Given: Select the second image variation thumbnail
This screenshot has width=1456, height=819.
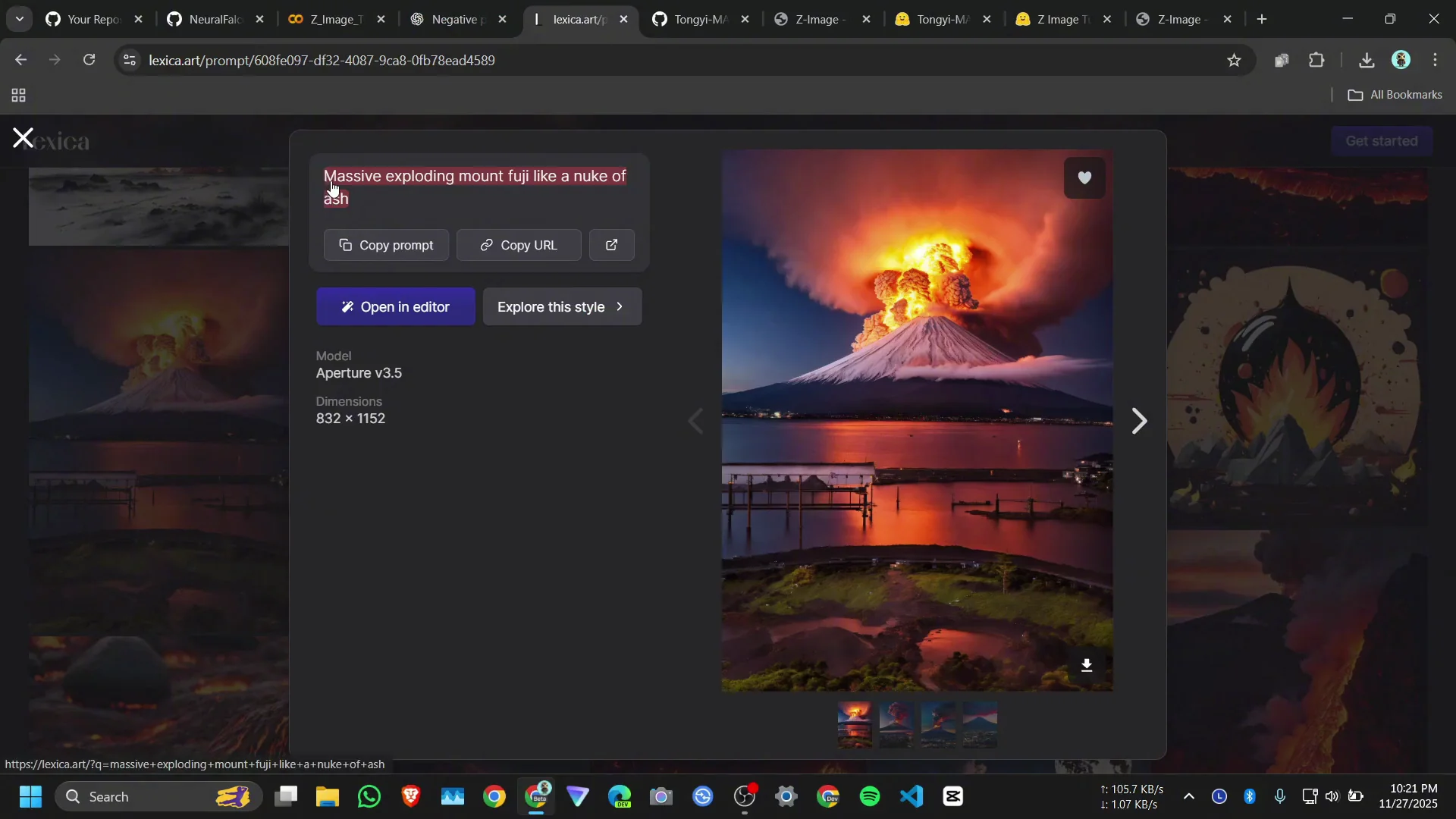Looking at the screenshot, I should 896,723.
